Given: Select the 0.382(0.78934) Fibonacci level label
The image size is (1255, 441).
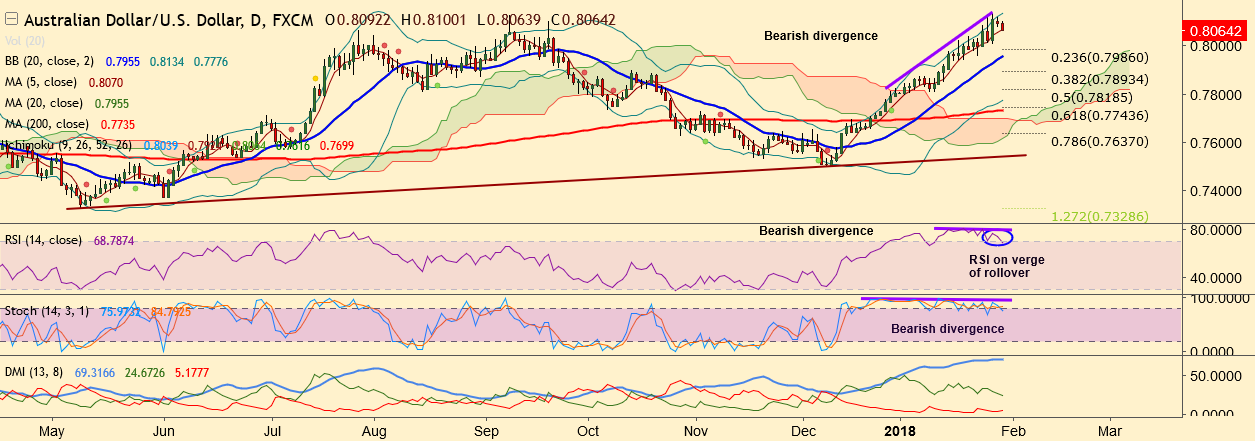Looking at the screenshot, I should (x=1099, y=79).
